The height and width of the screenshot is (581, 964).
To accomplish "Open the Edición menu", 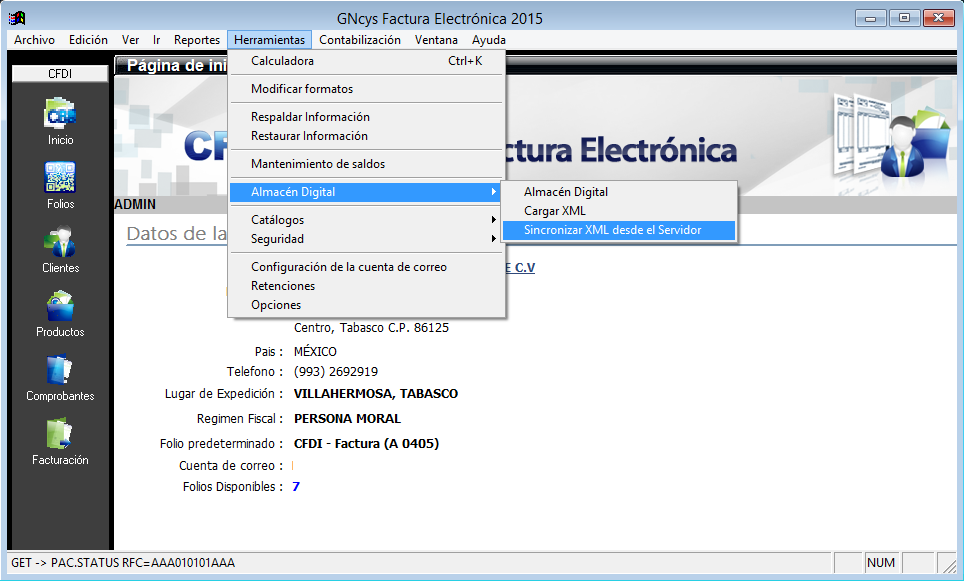I will pyautogui.click(x=88, y=40).
